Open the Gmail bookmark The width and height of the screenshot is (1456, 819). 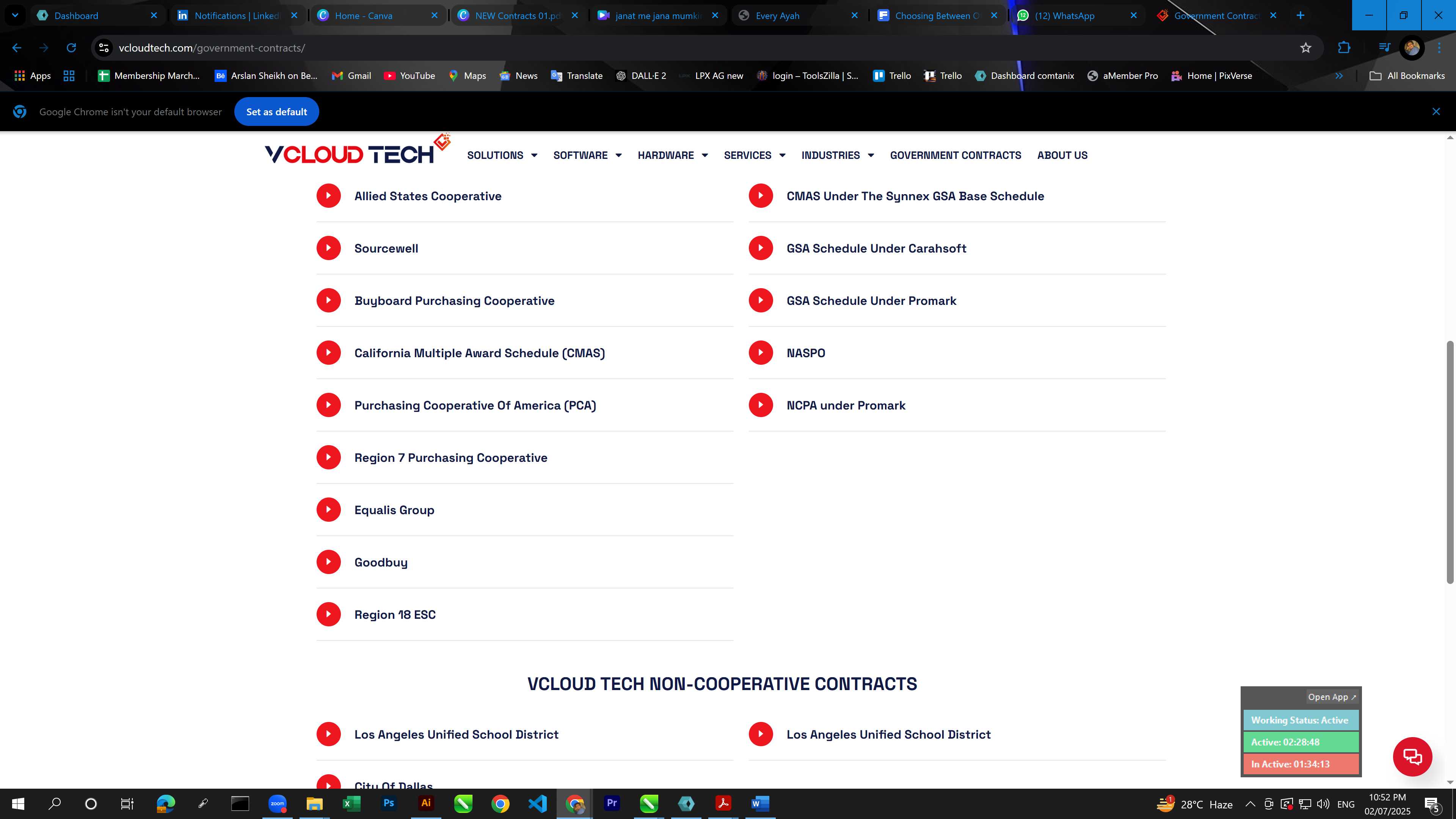tap(351, 76)
